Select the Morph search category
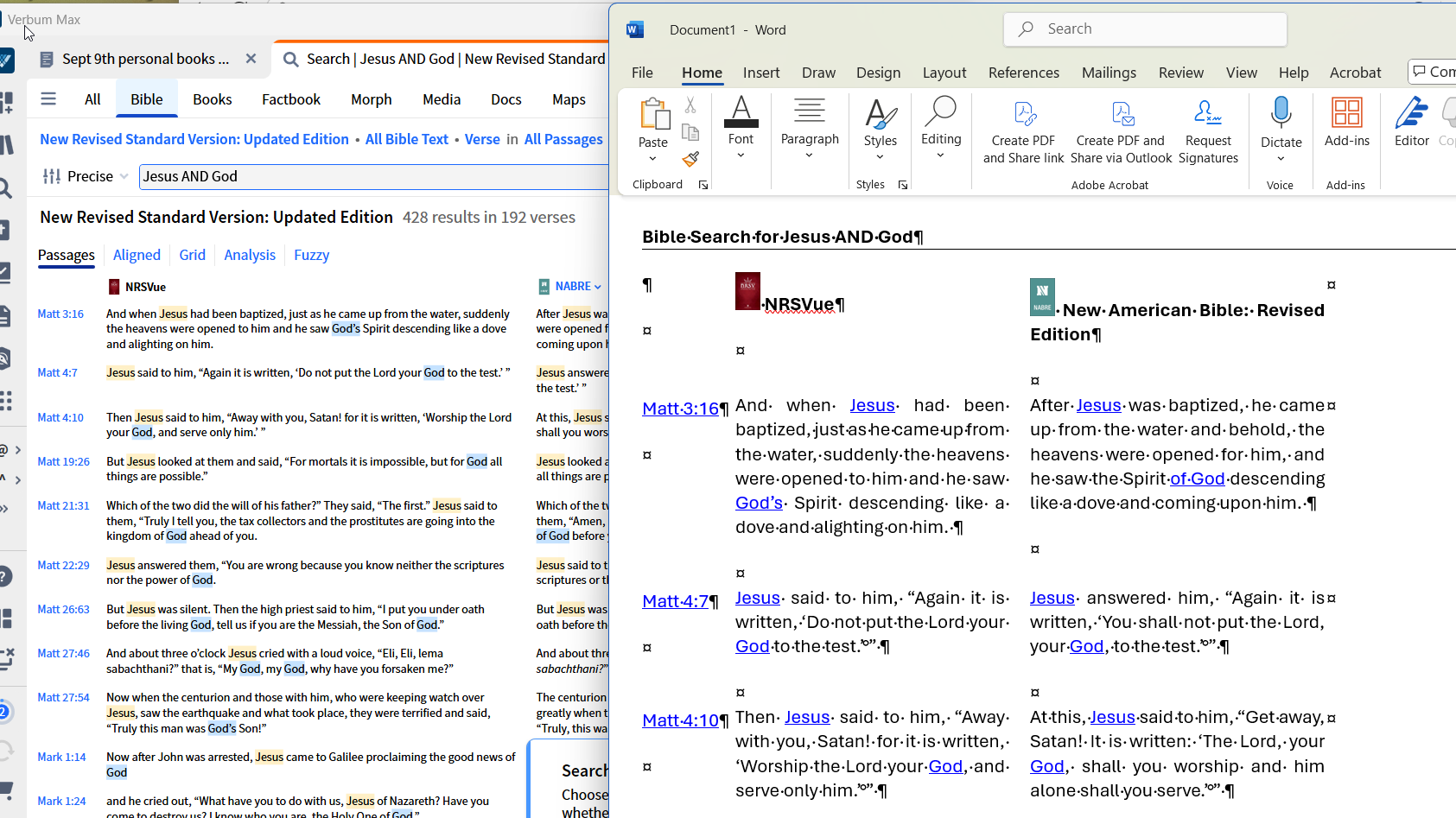The height and width of the screenshot is (818, 1456). pos(372,99)
